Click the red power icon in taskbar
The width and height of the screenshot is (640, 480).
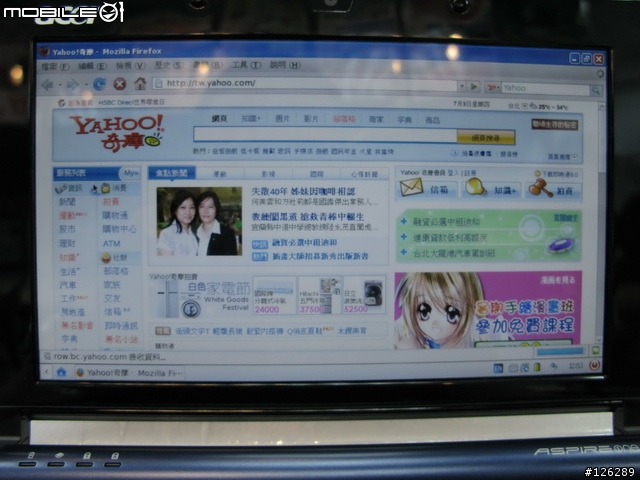coord(594,365)
